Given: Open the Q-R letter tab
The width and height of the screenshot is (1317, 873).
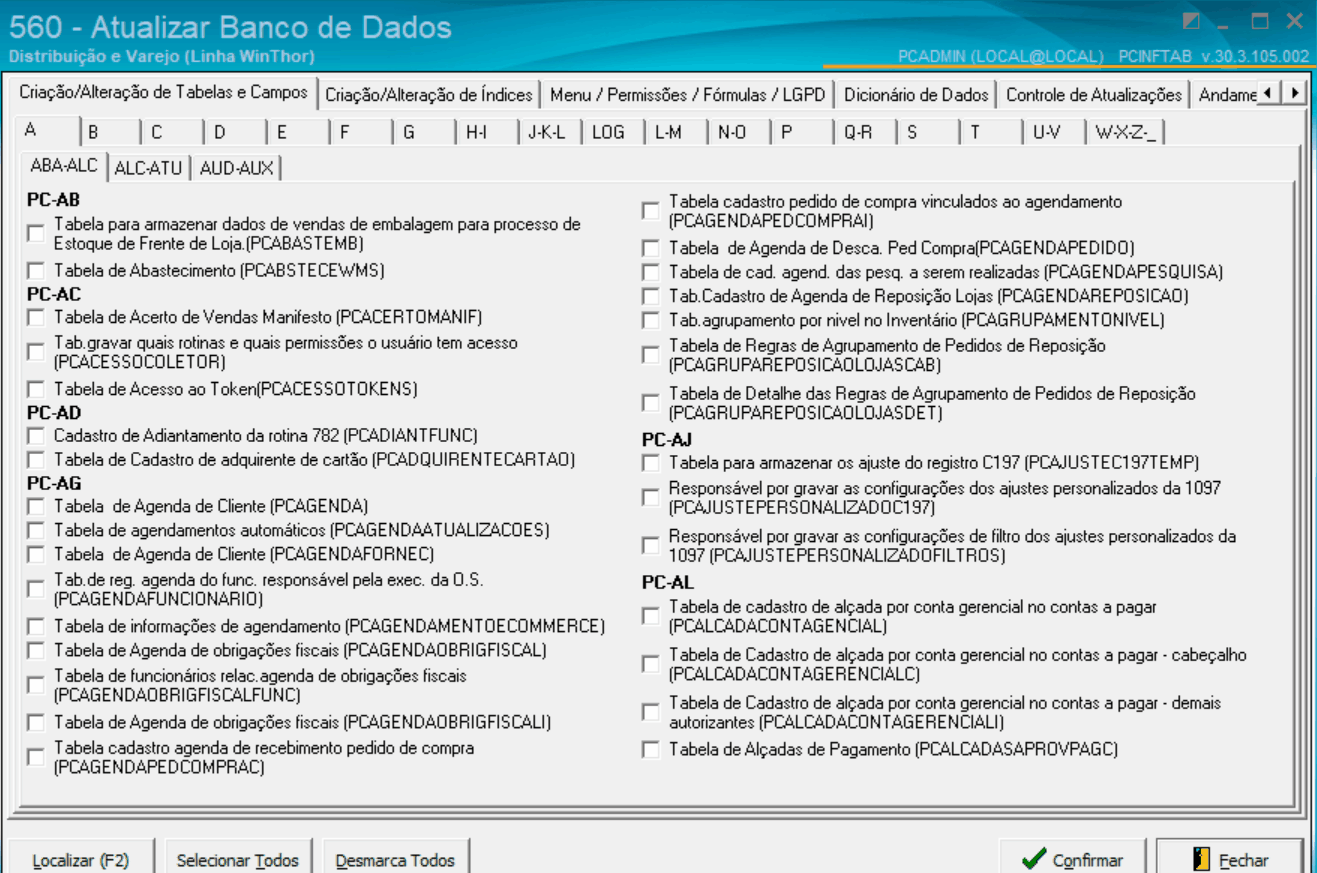Looking at the screenshot, I should click(866, 132).
